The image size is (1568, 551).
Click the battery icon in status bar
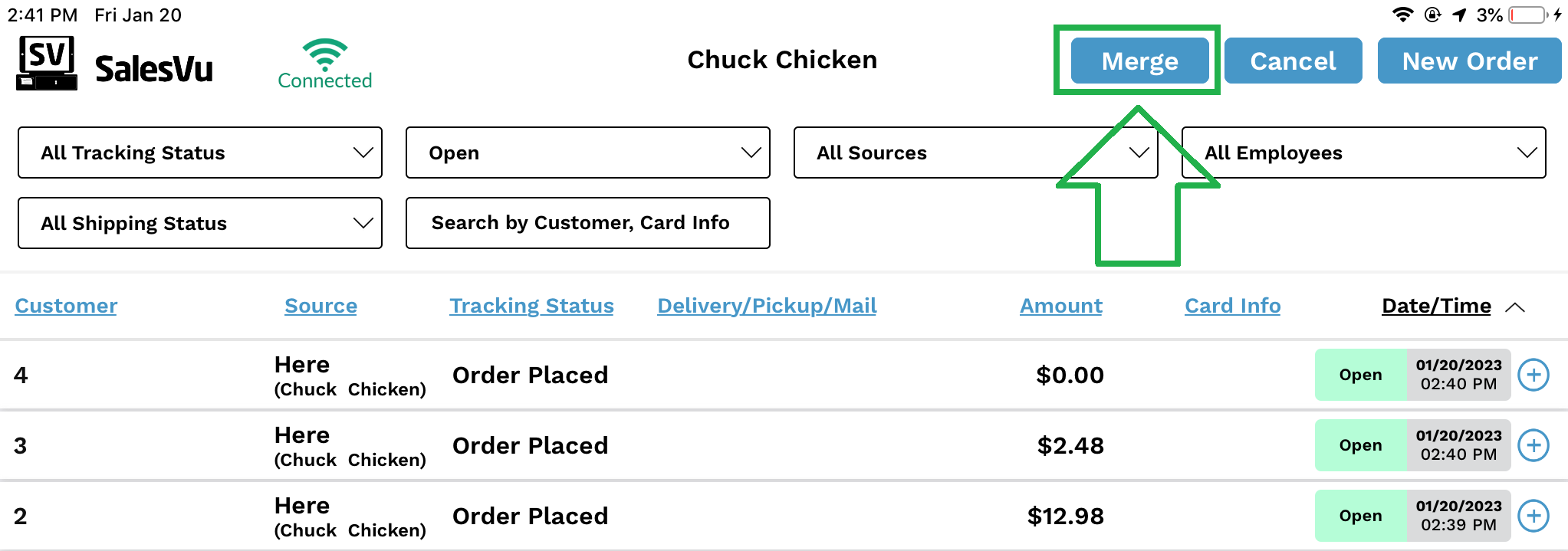(x=1527, y=15)
